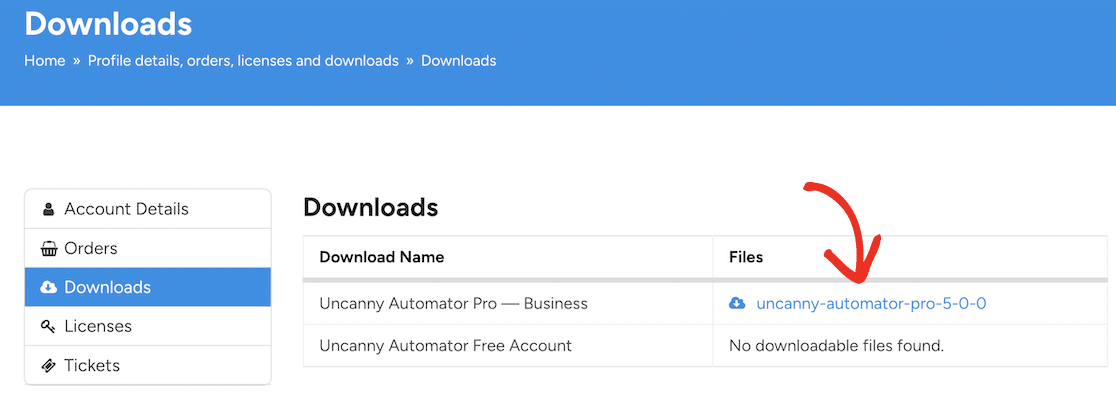The height and width of the screenshot is (405, 1116).
Task: Go to the Orders section
Action: pyautogui.click(x=91, y=248)
